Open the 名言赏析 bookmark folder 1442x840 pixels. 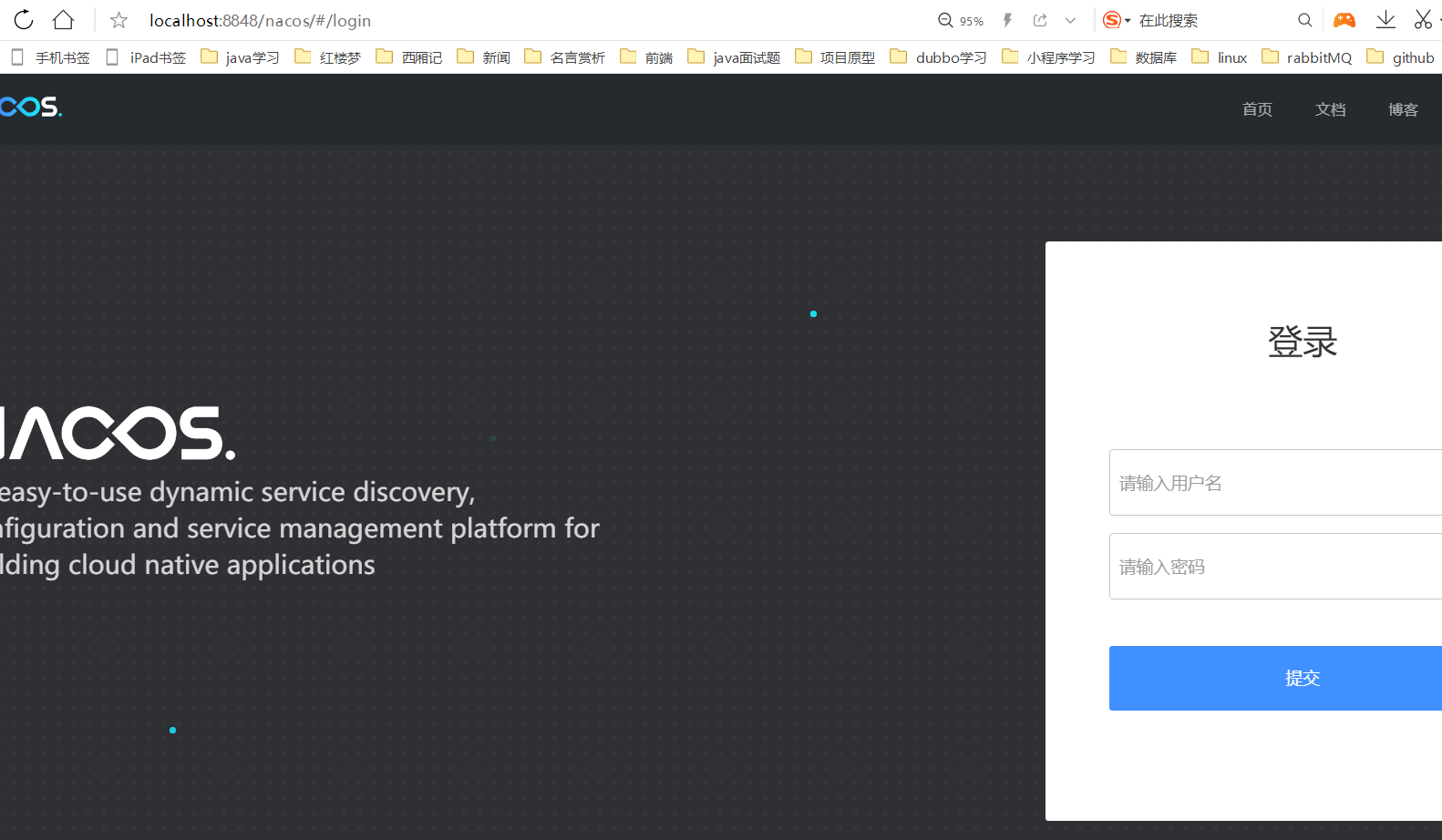tap(565, 57)
